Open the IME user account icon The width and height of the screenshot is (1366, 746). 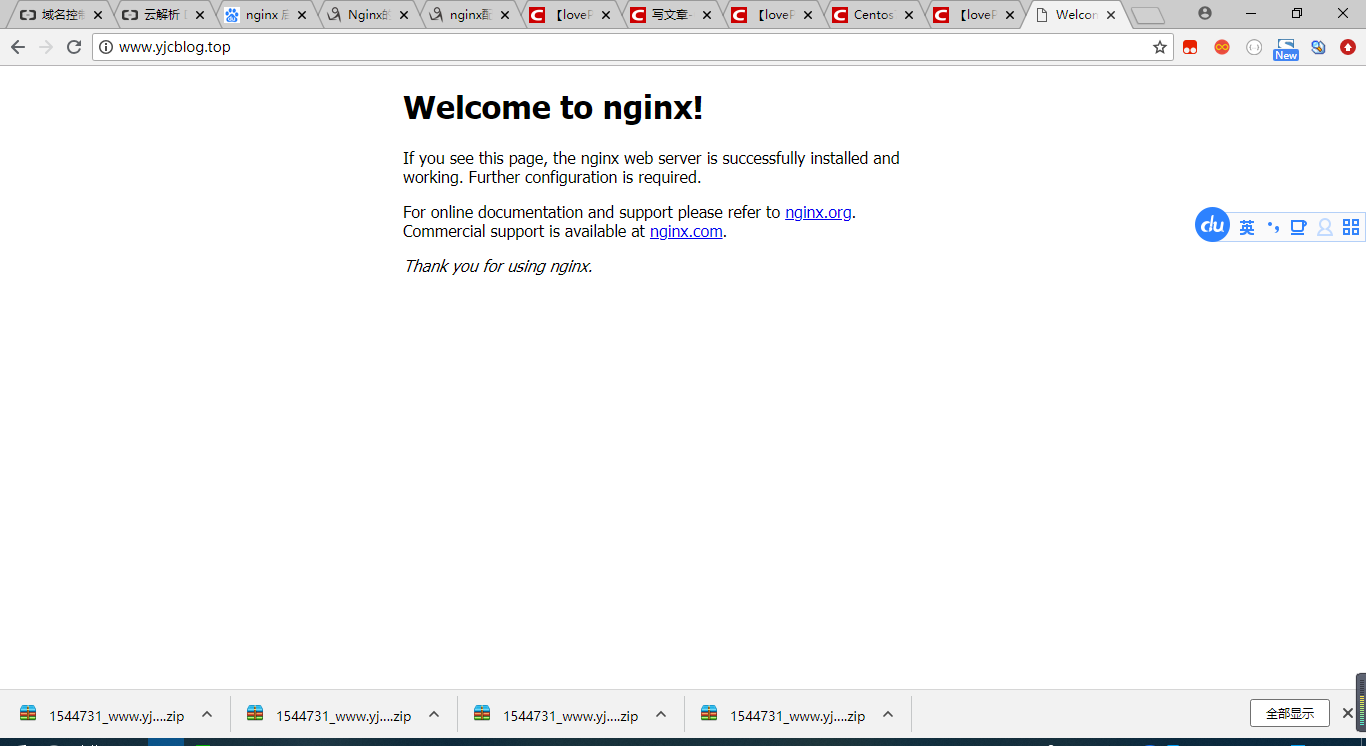(x=1325, y=227)
